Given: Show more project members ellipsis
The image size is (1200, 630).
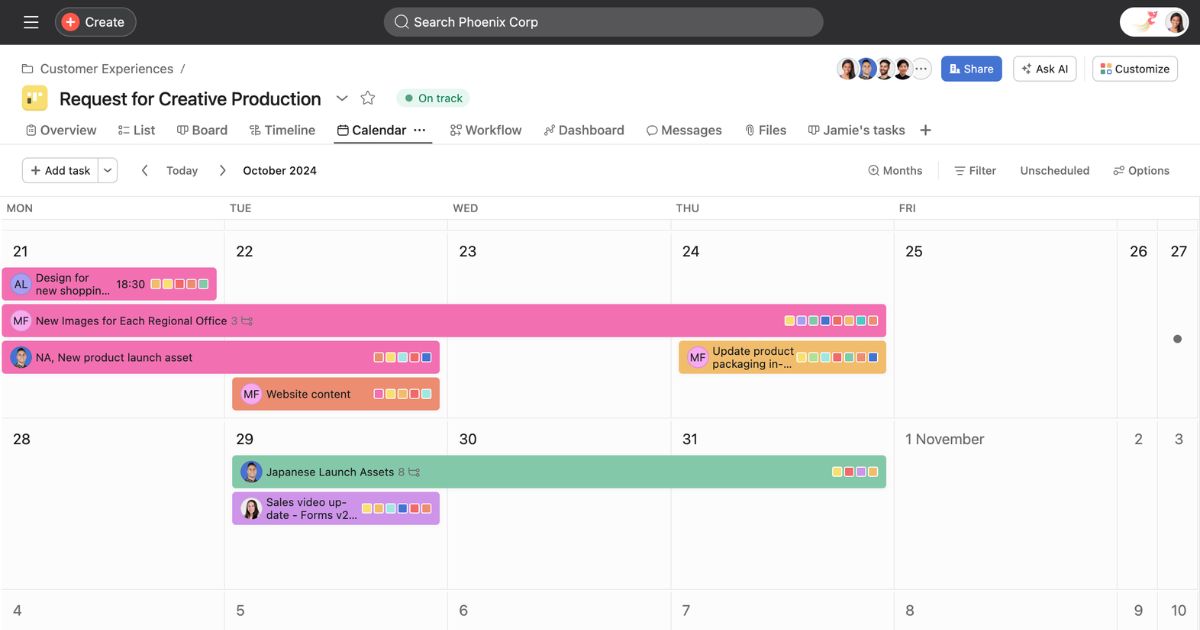Looking at the screenshot, I should [922, 69].
